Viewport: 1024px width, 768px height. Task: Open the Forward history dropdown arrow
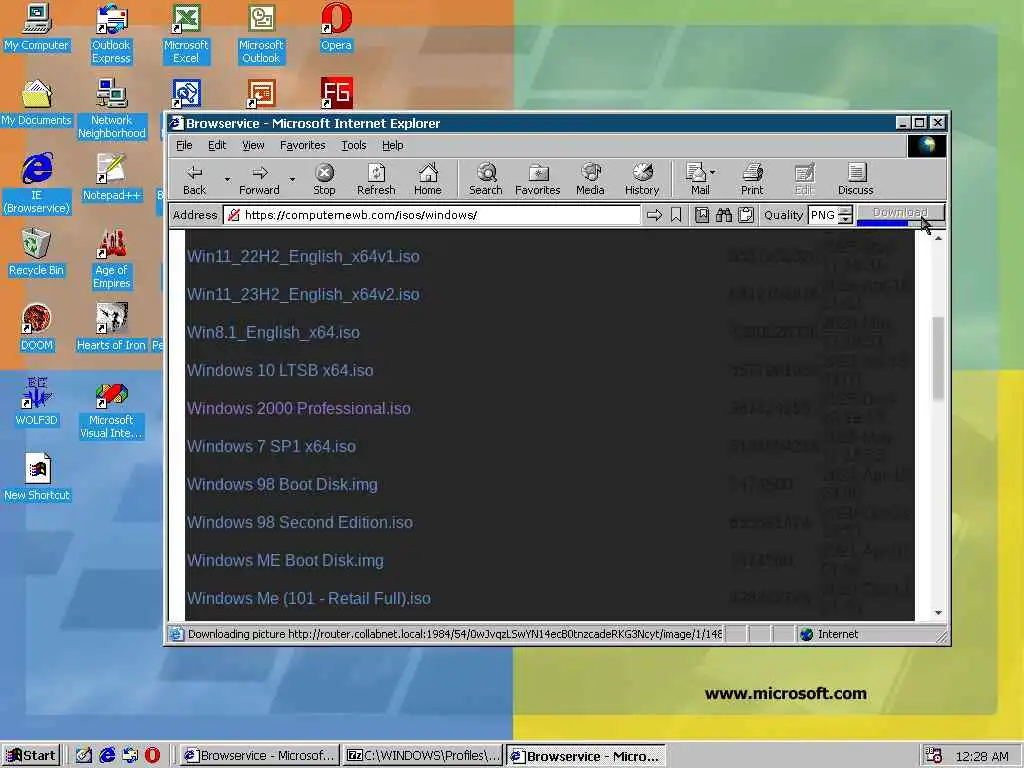[x=292, y=179]
